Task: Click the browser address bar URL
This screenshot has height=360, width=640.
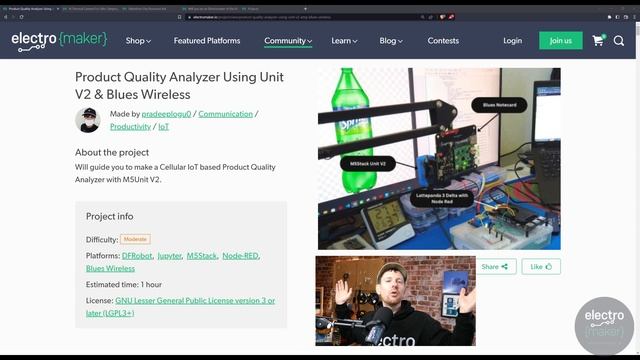Action: 261,17
